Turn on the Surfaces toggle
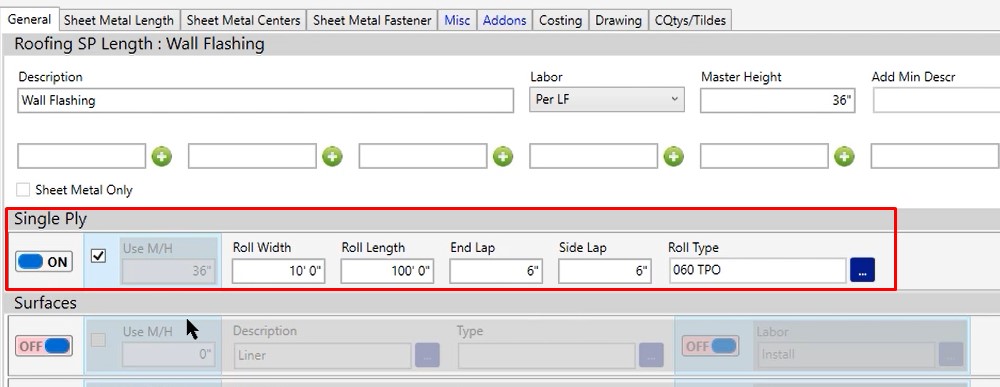Screen dimensions: 1000x387 44,346
